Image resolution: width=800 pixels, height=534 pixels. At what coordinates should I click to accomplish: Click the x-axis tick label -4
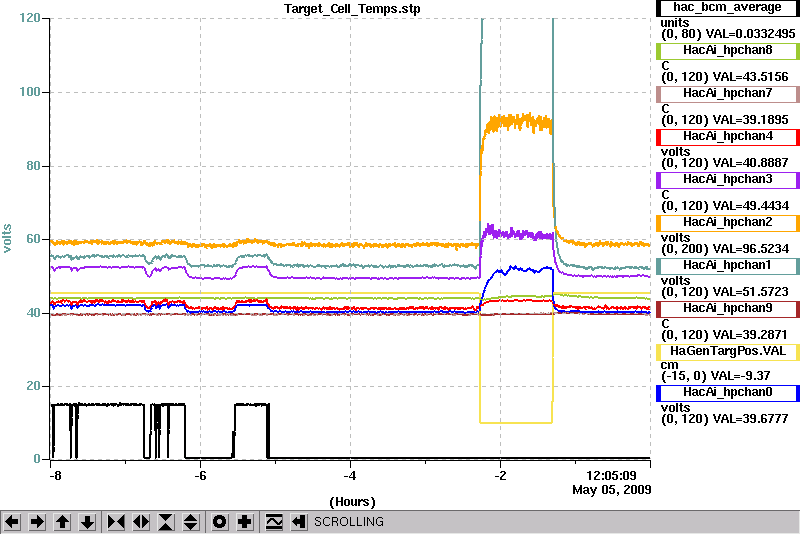[349, 476]
